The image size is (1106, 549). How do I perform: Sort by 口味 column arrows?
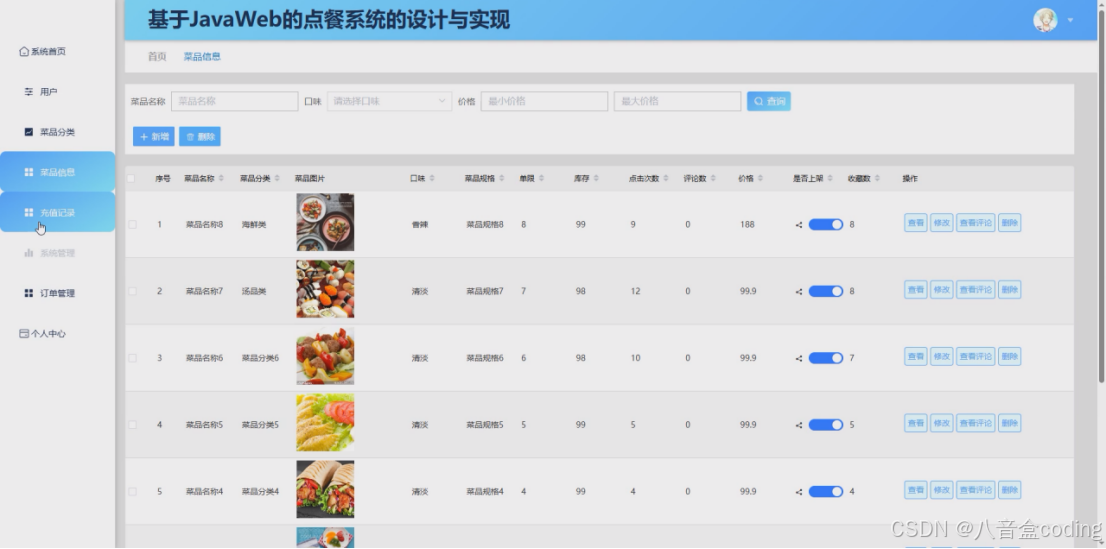coord(432,179)
